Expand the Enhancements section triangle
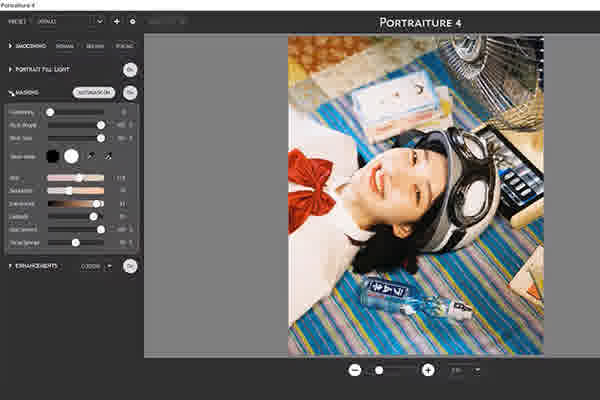This screenshot has width=600, height=400. pyautogui.click(x=10, y=266)
